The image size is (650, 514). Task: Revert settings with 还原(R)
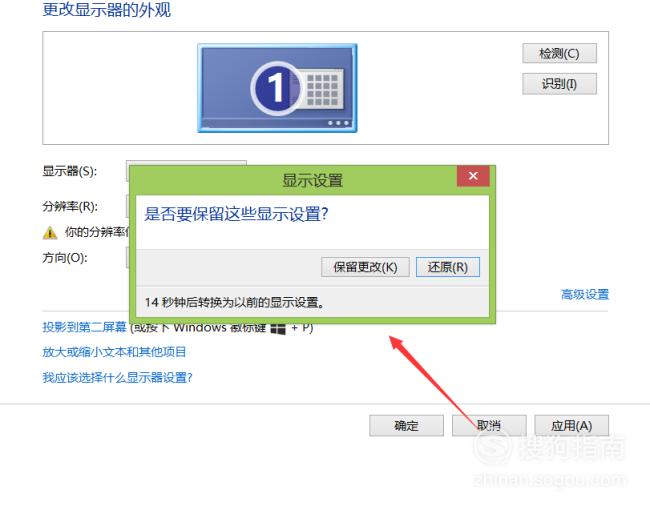[448, 267]
